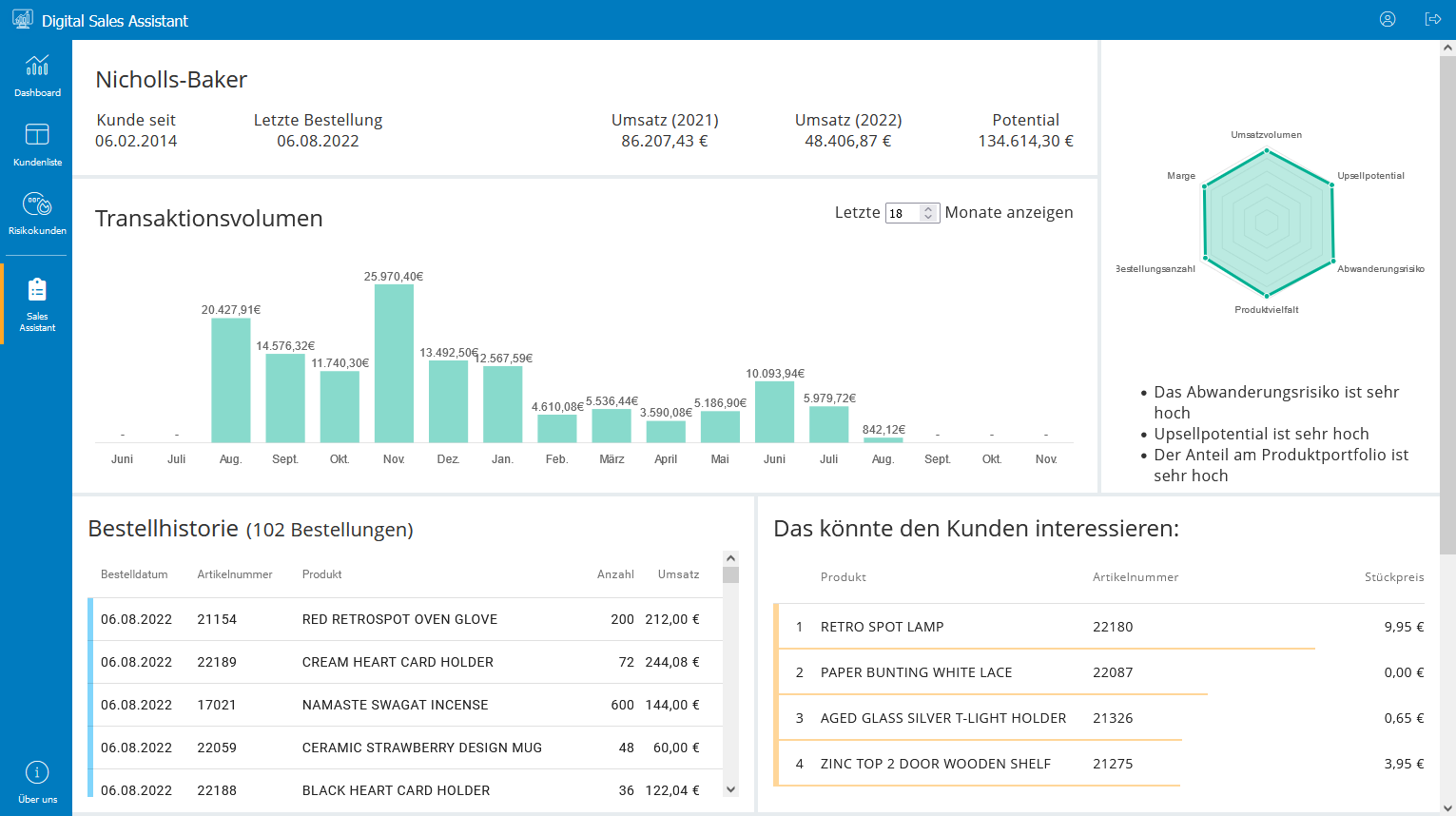The height and width of the screenshot is (816, 1456).
Task: Click the months number input field
Action: 903,213
